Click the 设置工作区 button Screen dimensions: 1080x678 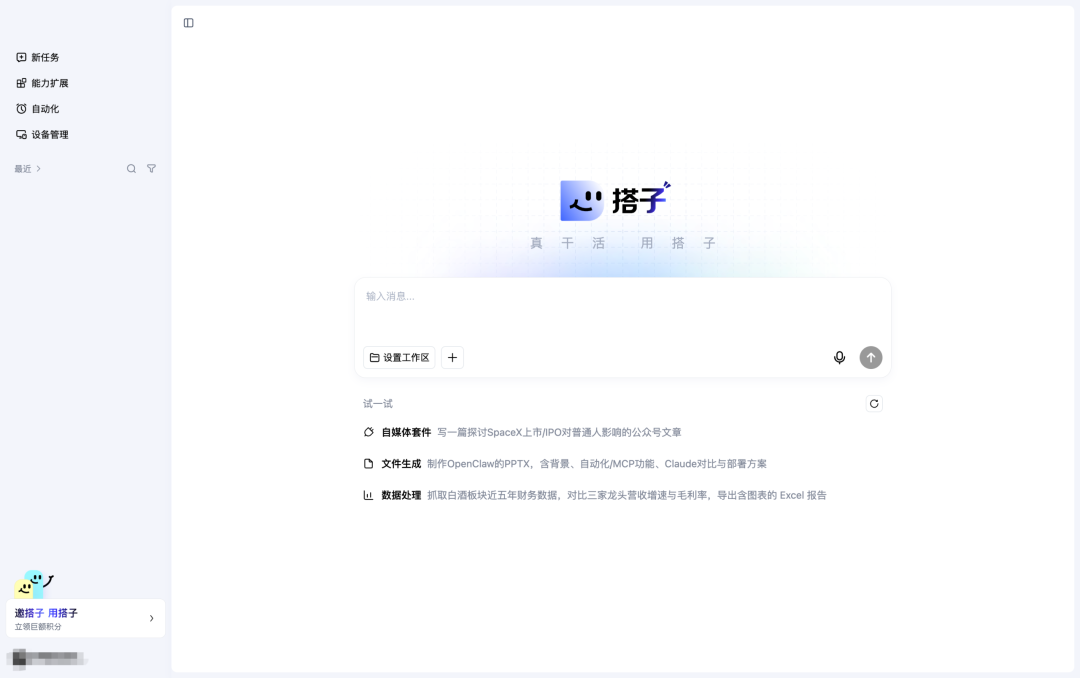click(399, 358)
